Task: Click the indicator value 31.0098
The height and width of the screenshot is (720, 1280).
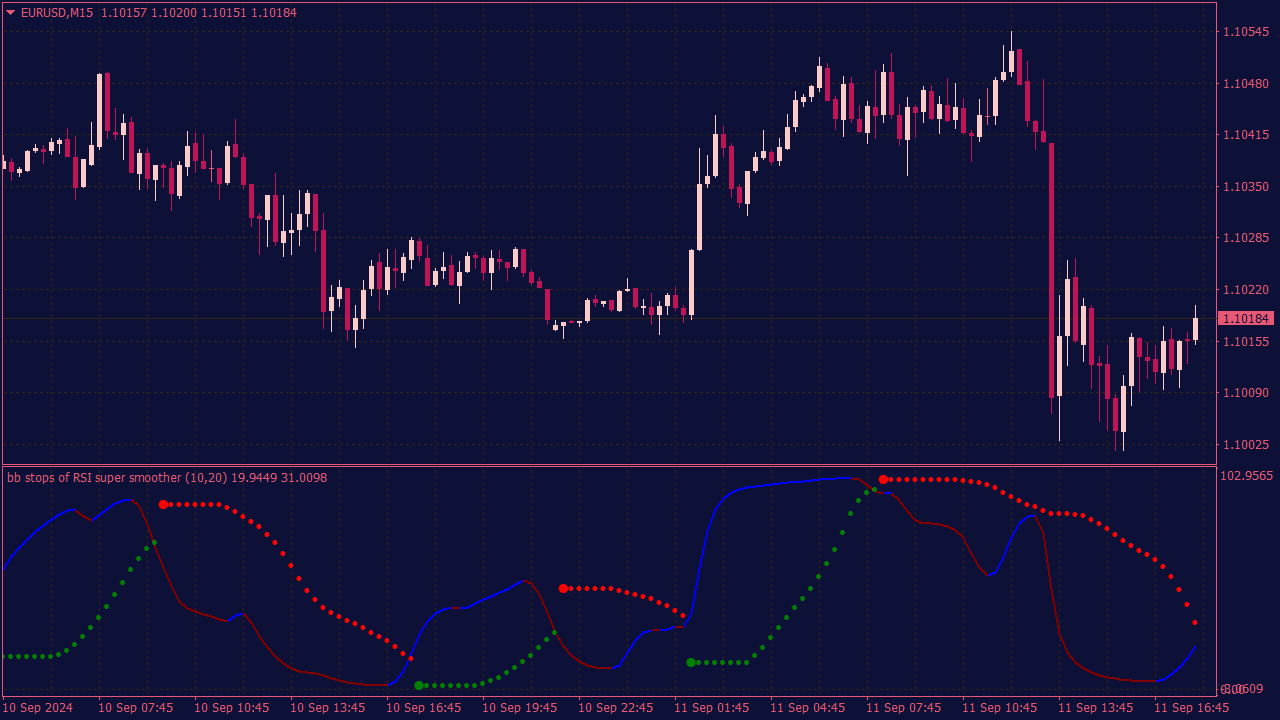Action: 303,478
